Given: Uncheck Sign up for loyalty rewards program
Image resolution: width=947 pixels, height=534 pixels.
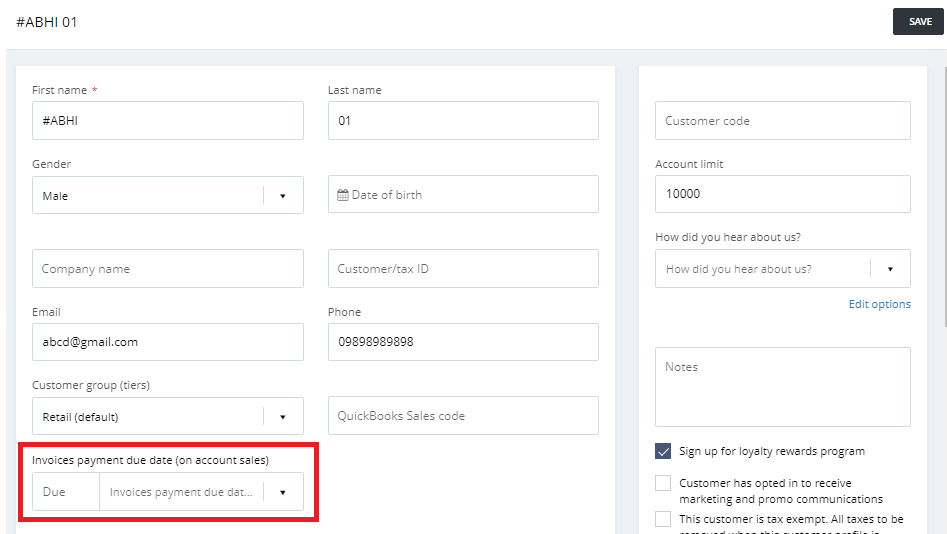Looking at the screenshot, I should click(x=663, y=451).
